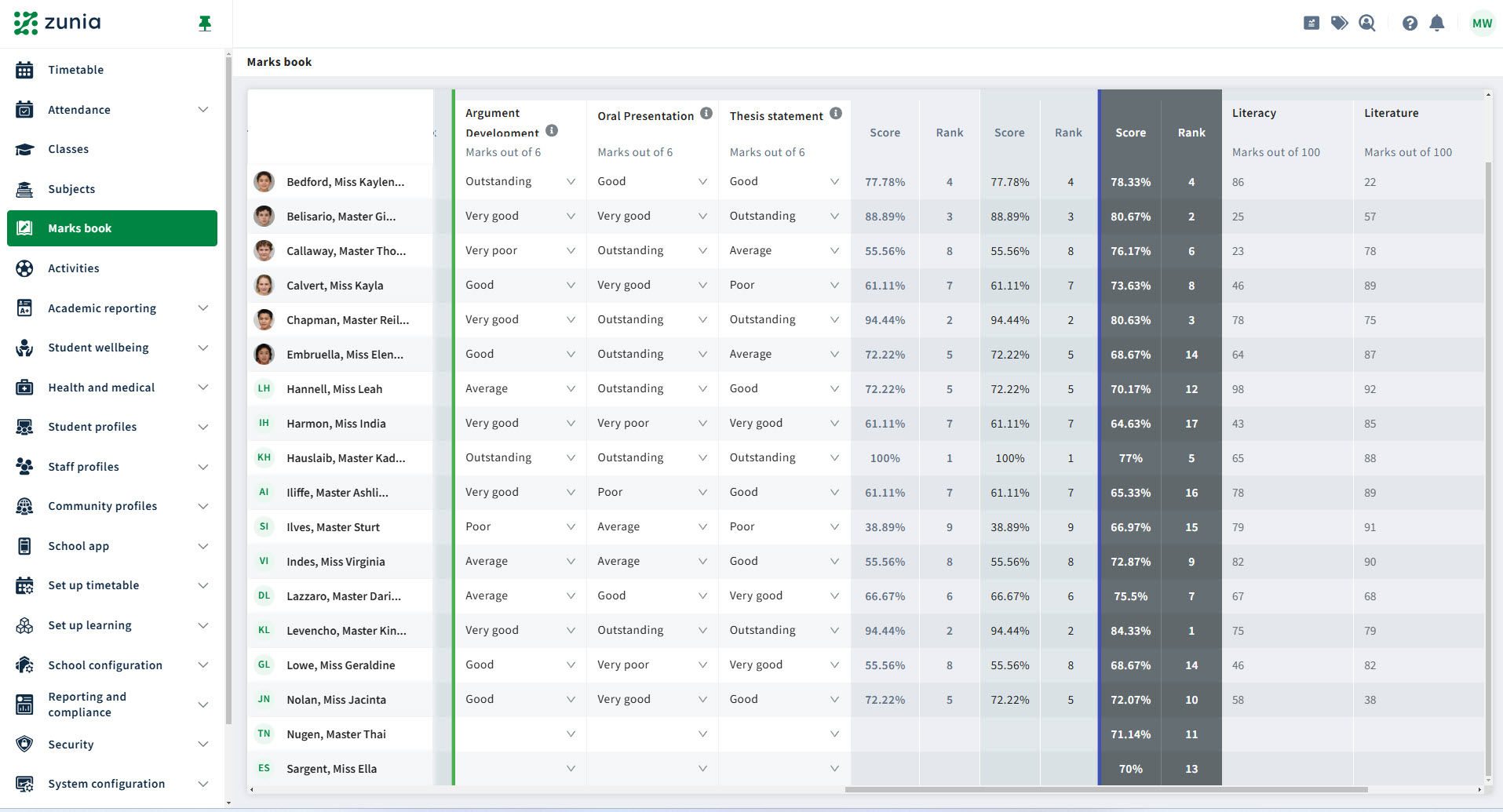Open the MW user profile avatar
Screen dimensions: 1503x812
[x=1482, y=24]
